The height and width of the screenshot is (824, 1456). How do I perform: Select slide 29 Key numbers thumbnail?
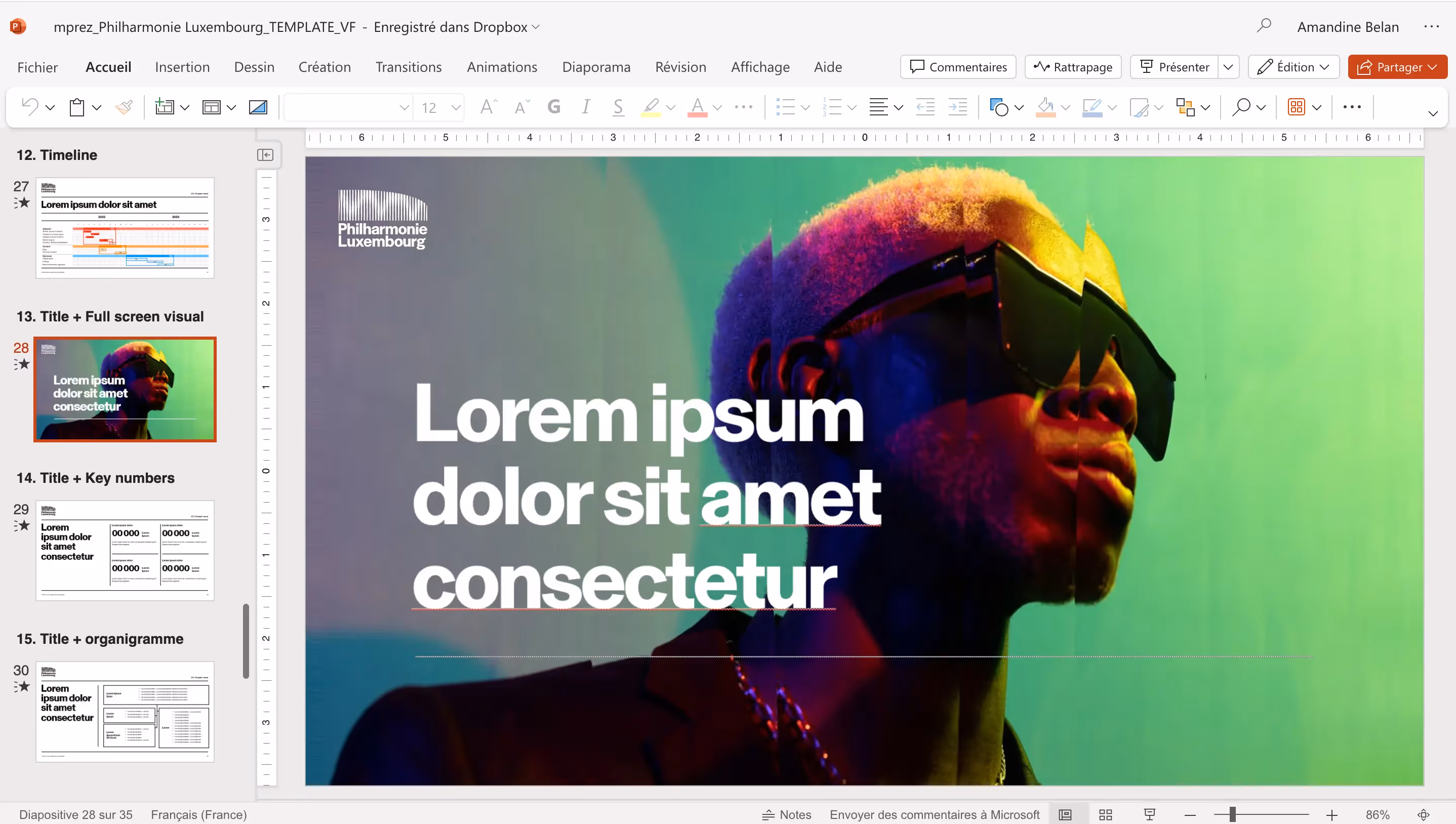click(x=125, y=550)
